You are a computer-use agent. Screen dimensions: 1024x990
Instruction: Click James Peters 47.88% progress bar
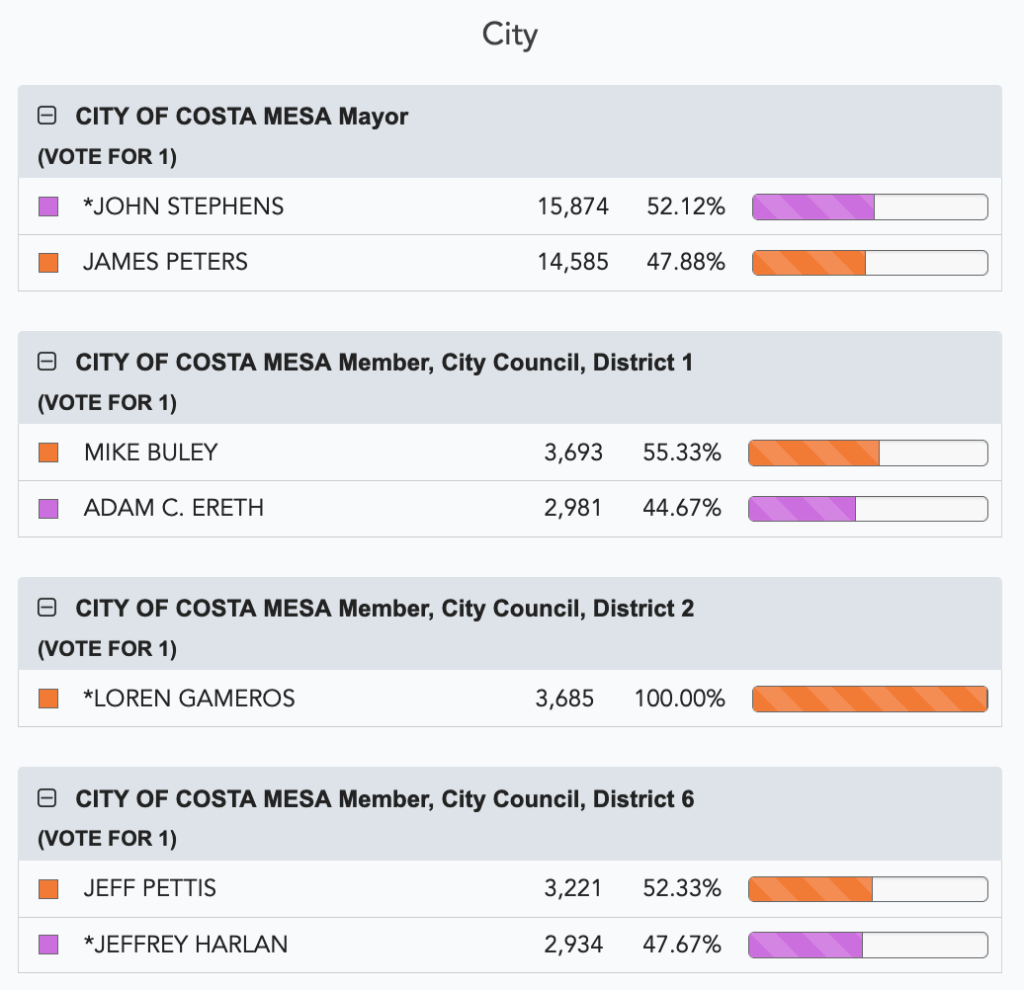(869, 263)
